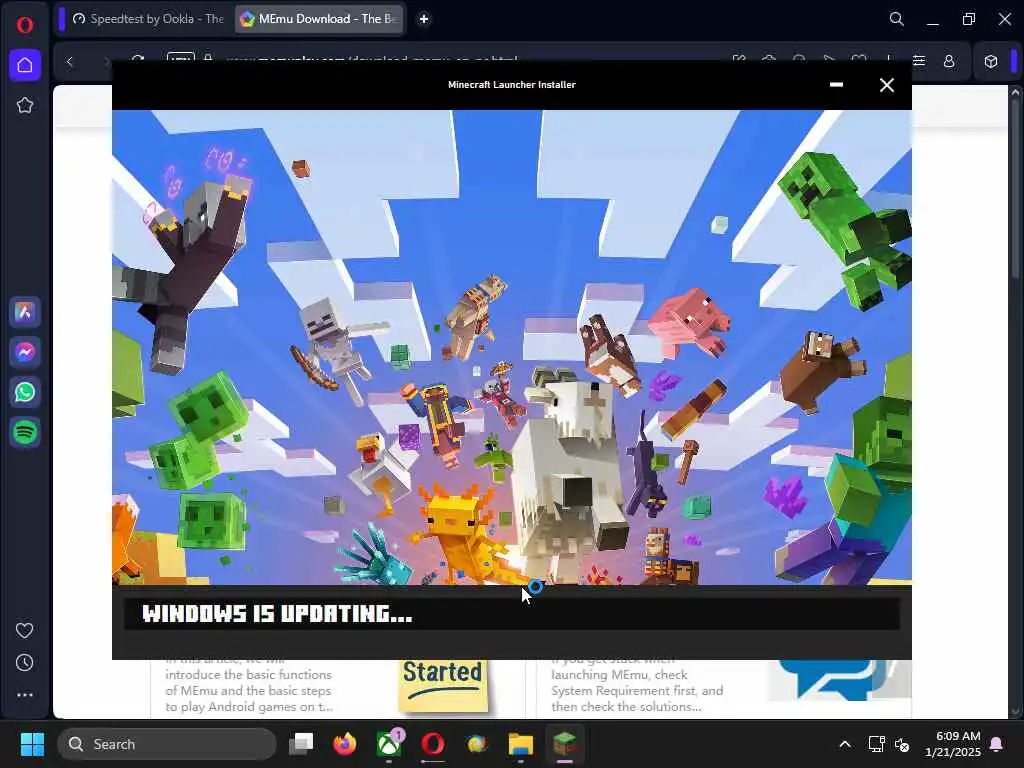Open the clock and date flyout
Screen dimensions: 1024x768
952,744
